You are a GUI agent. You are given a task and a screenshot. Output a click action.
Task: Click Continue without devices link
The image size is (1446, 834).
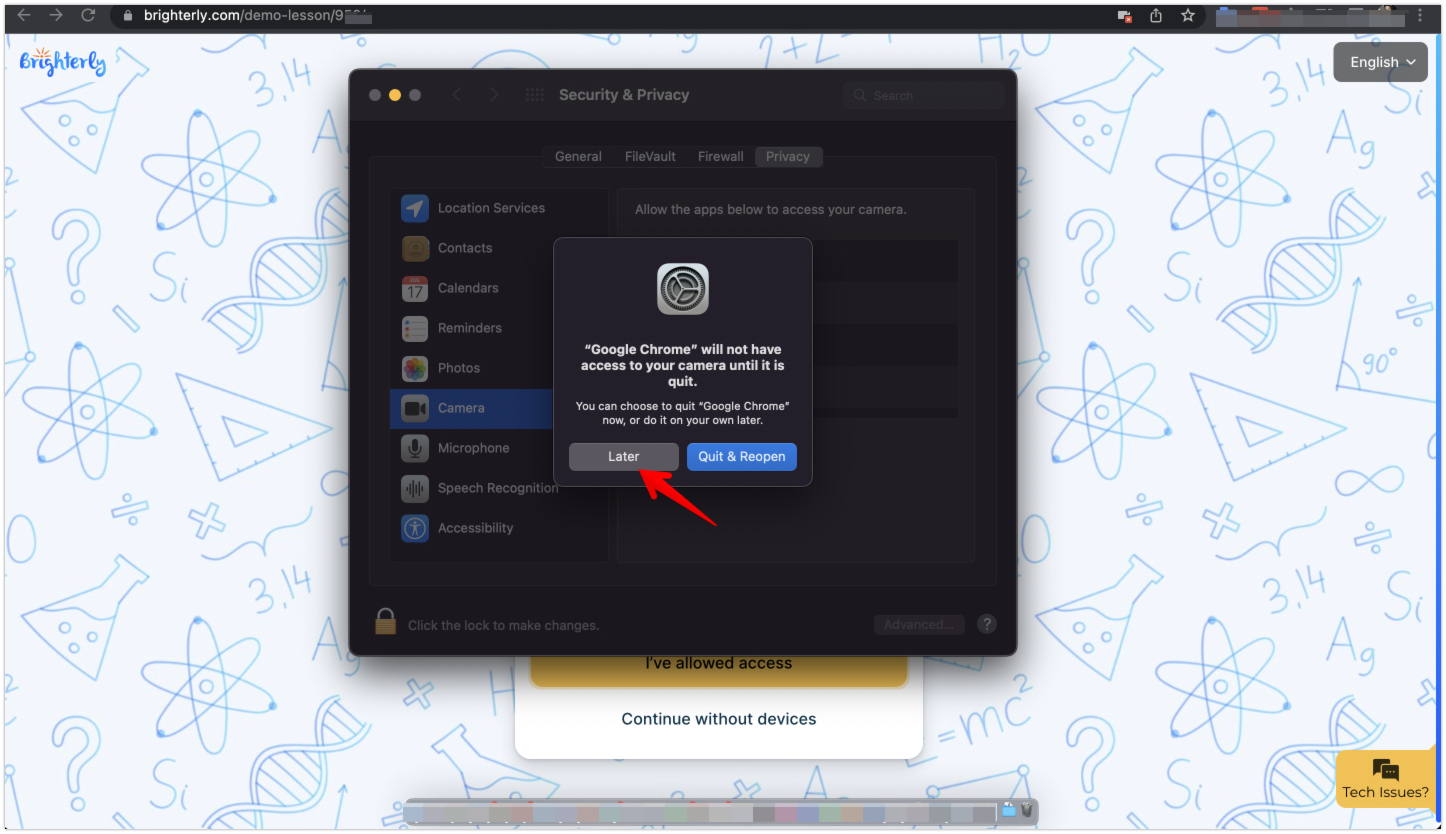click(x=719, y=719)
